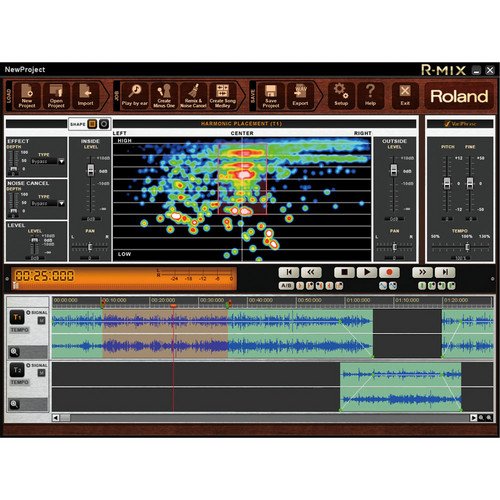The width and height of the screenshot is (500, 500).
Task: Click the Record transport button
Action: click(x=389, y=272)
